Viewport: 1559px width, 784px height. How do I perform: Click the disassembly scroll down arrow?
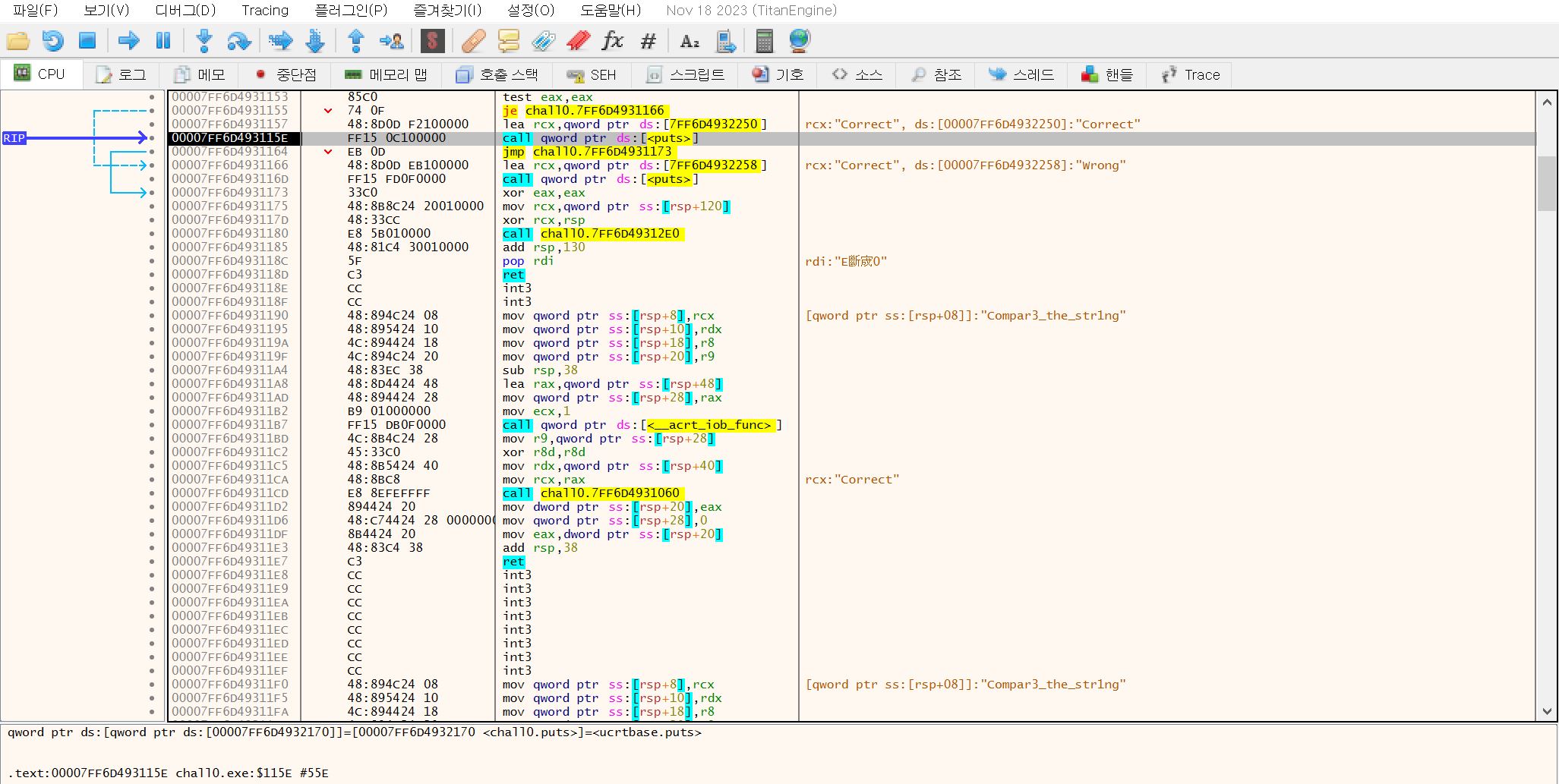pyautogui.click(x=1547, y=712)
